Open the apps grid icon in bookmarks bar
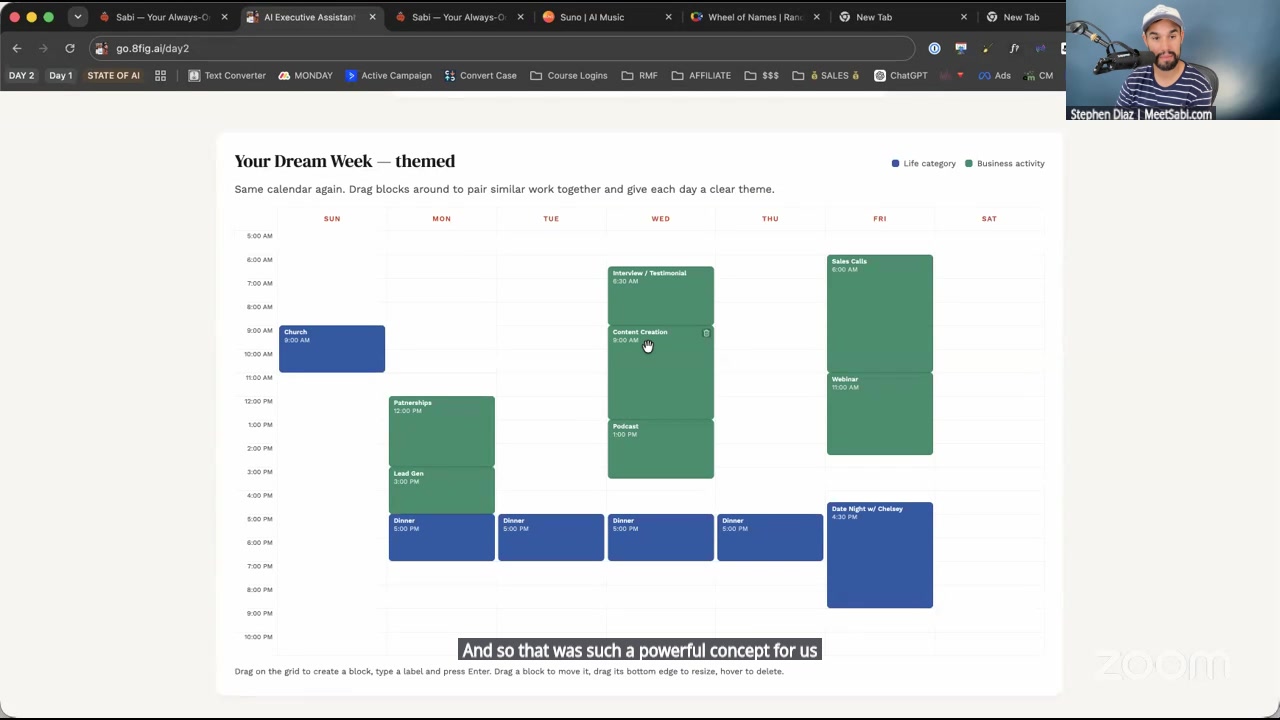The image size is (1280, 720). click(160, 75)
